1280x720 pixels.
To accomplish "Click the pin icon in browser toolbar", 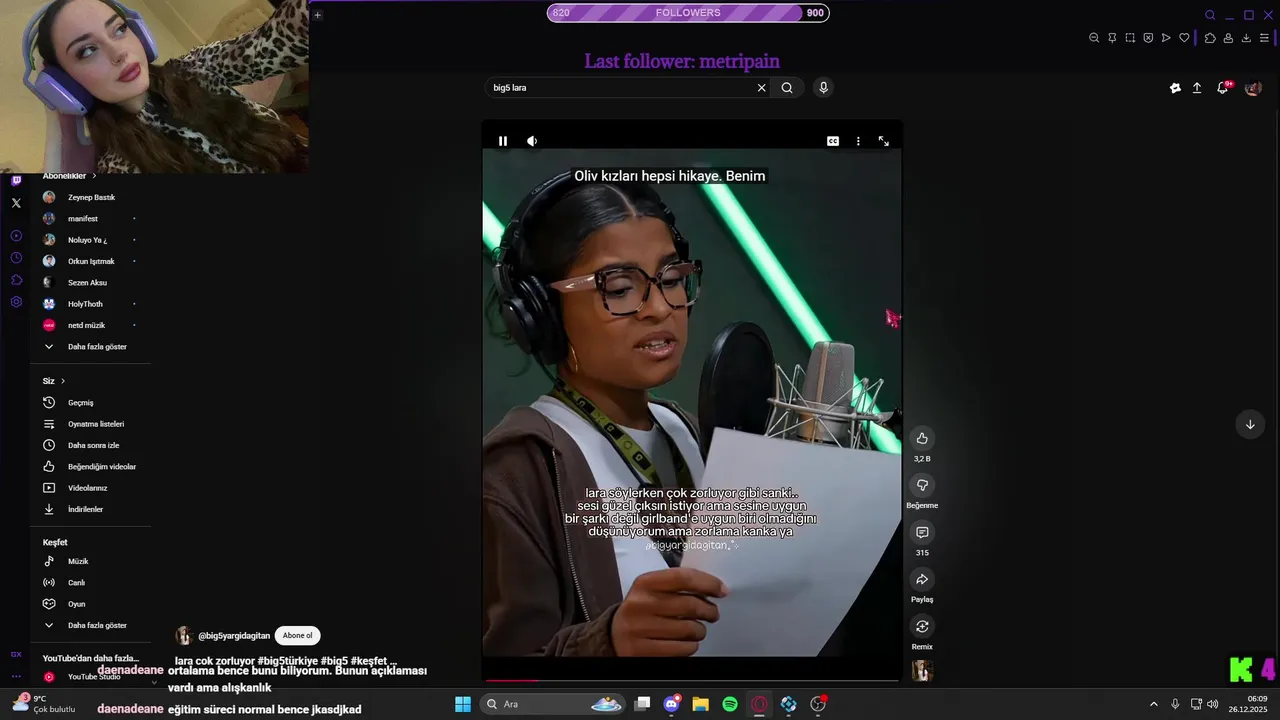I will coord(1112,38).
